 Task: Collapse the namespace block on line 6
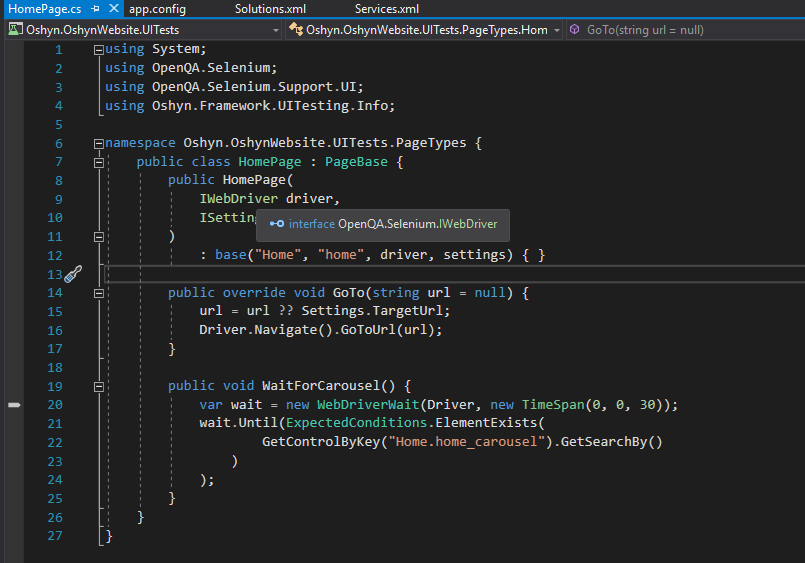(97, 143)
